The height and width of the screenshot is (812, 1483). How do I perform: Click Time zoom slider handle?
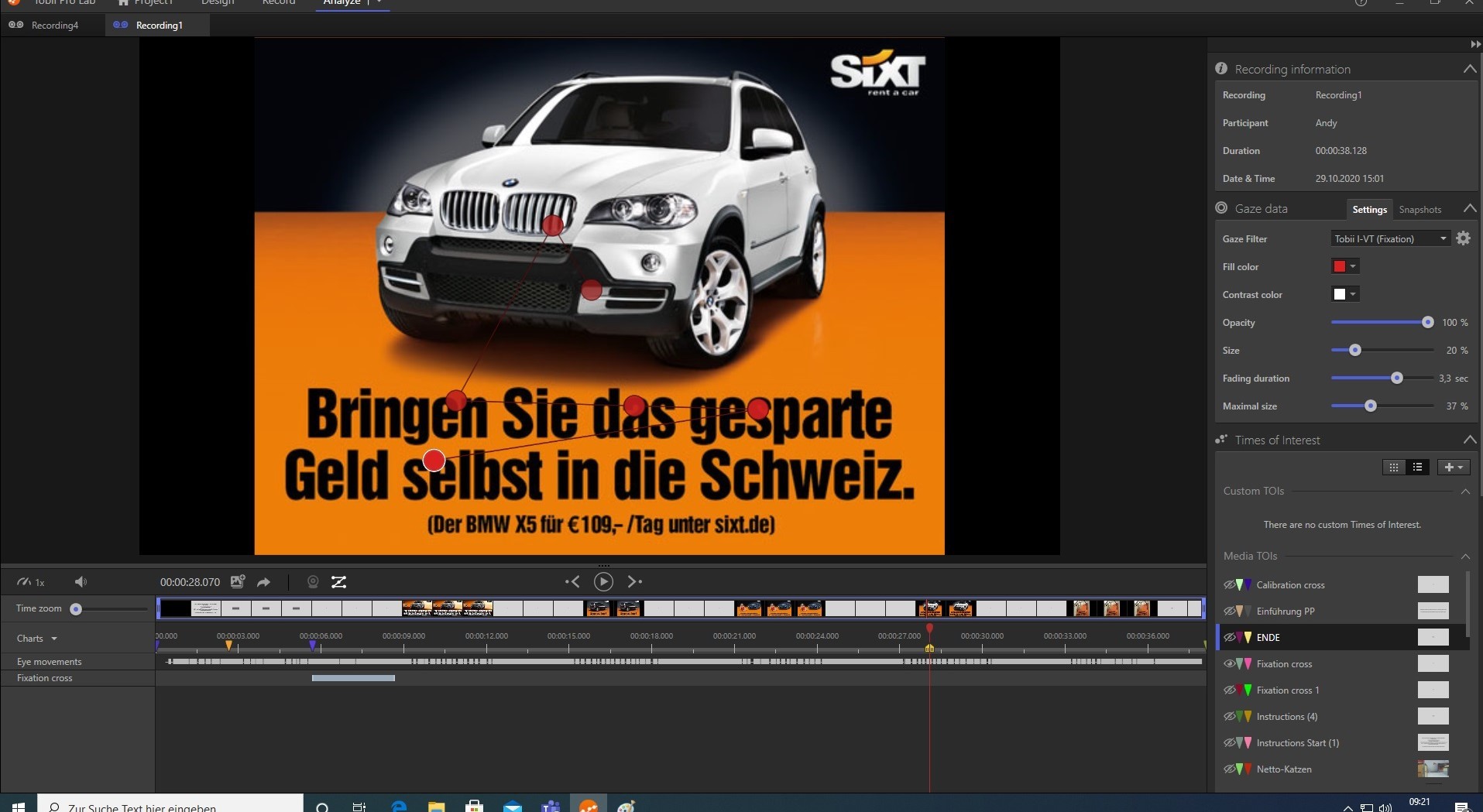pos(76,609)
